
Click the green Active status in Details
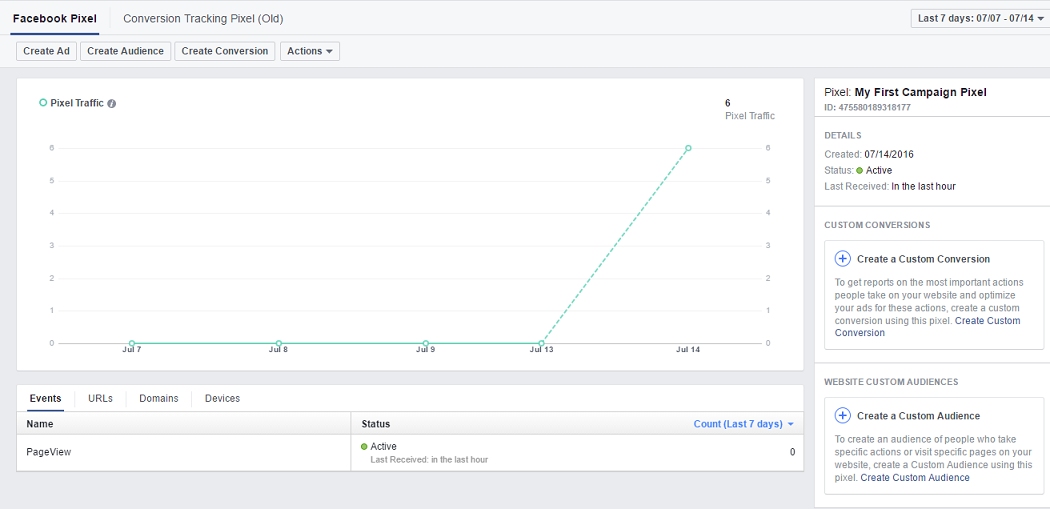874,170
